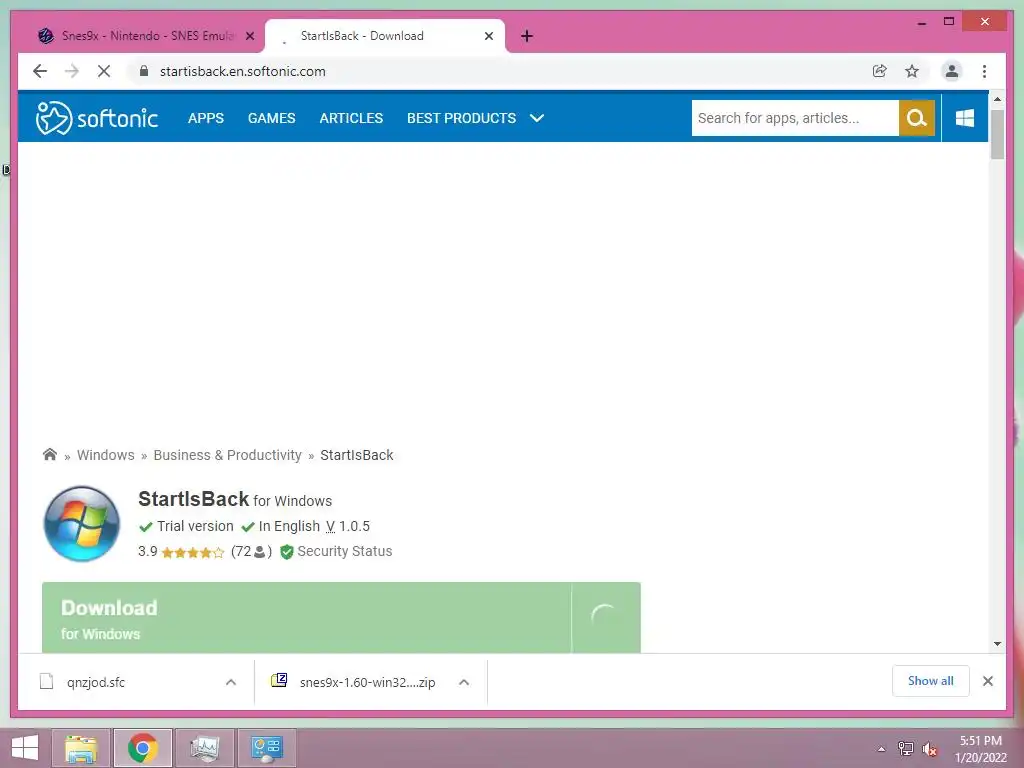Open options for snes9x zip download
1024x768 pixels.
click(x=464, y=682)
